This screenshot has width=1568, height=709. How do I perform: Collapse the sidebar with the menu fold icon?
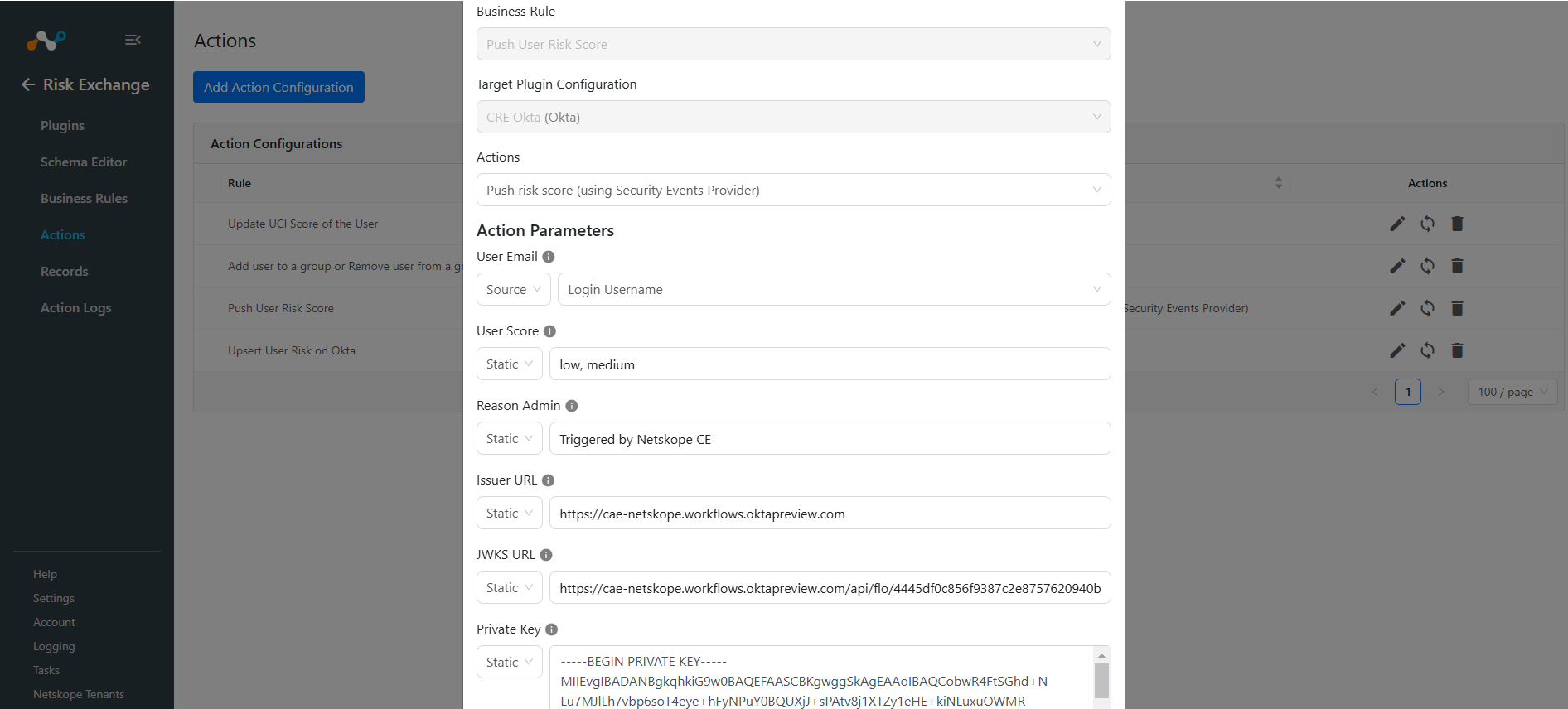click(x=133, y=40)
